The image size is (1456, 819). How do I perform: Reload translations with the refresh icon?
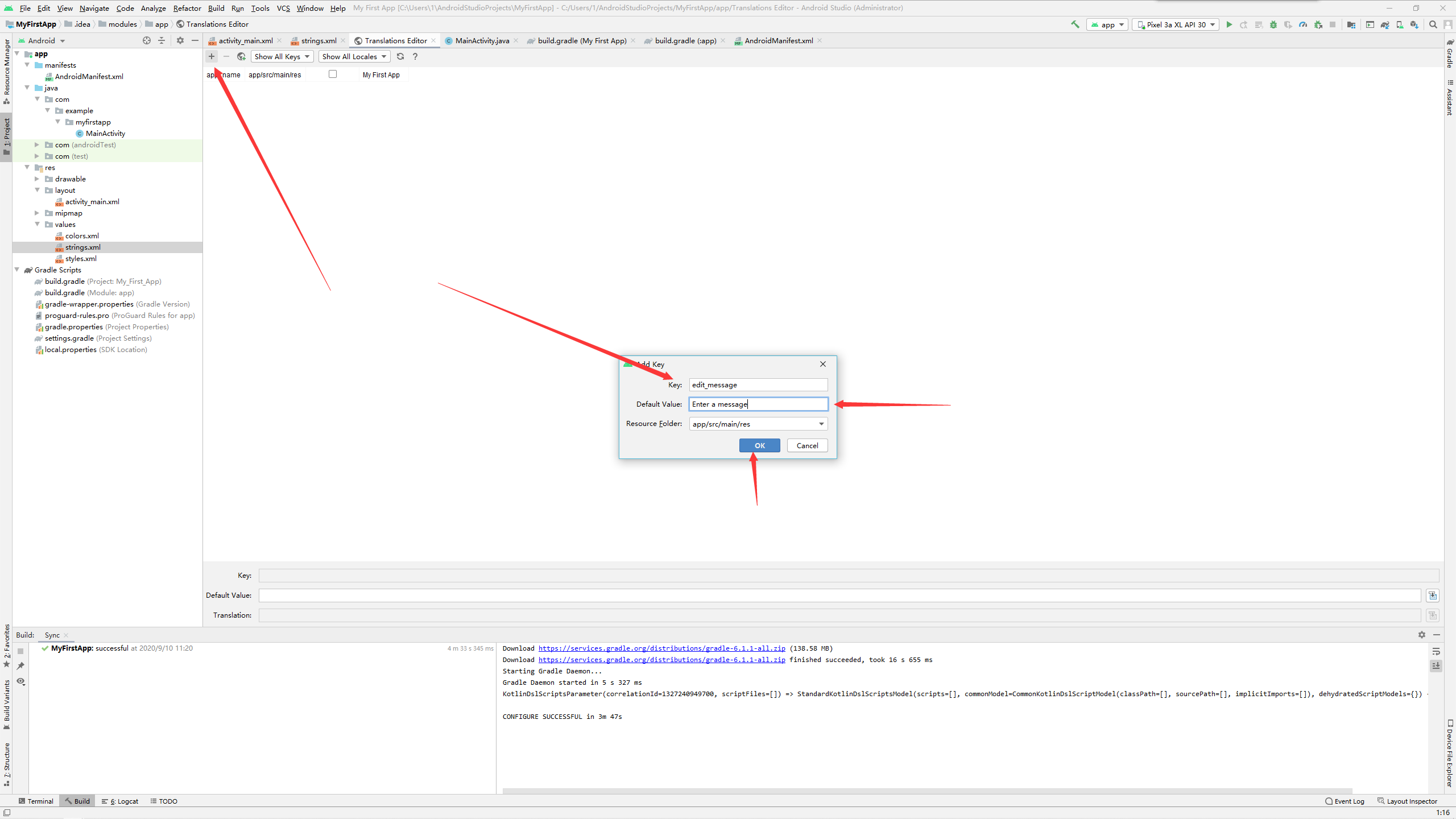click(x=400, y=56)
